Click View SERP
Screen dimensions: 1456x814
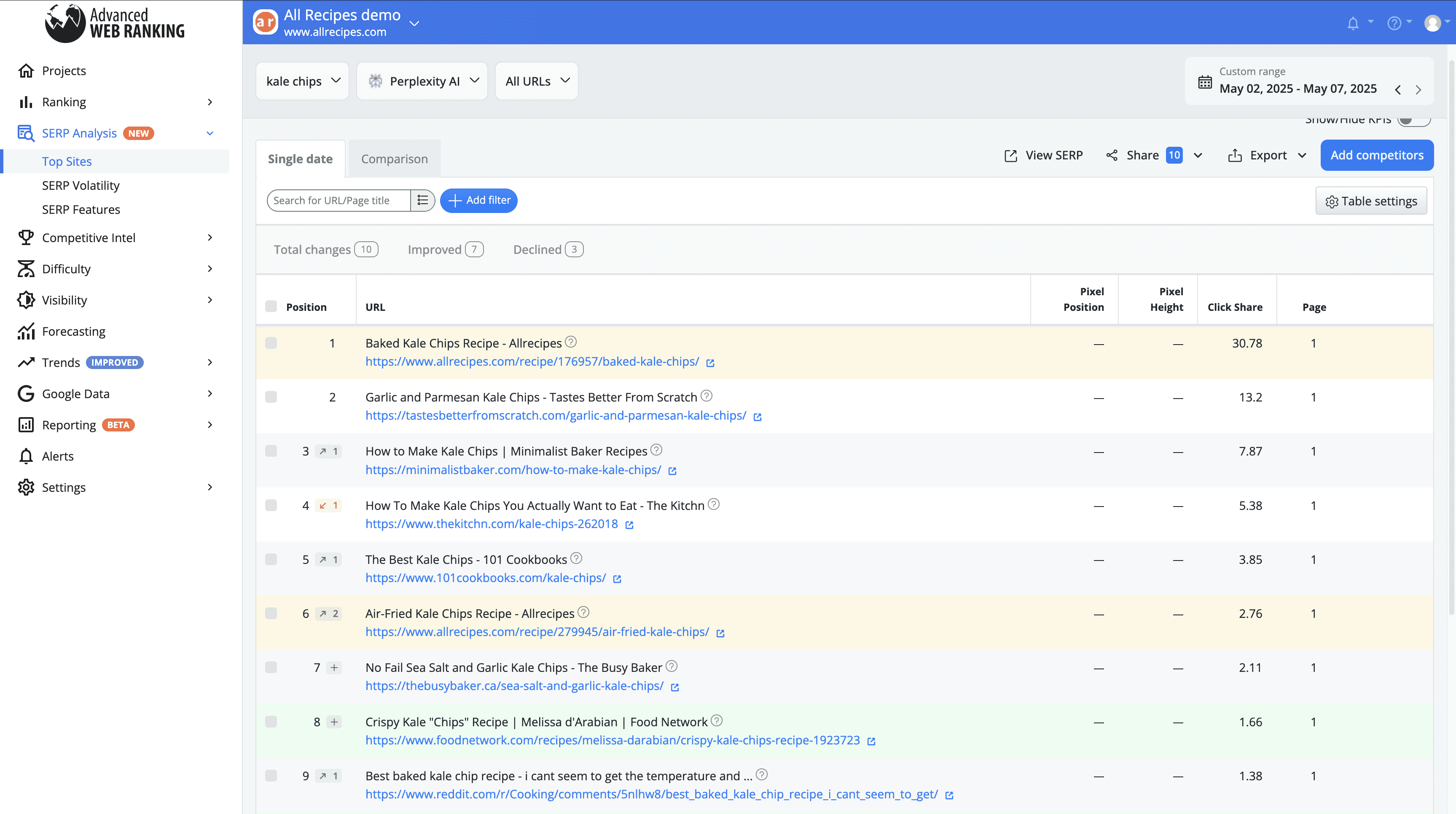(x=1043, y=156)
